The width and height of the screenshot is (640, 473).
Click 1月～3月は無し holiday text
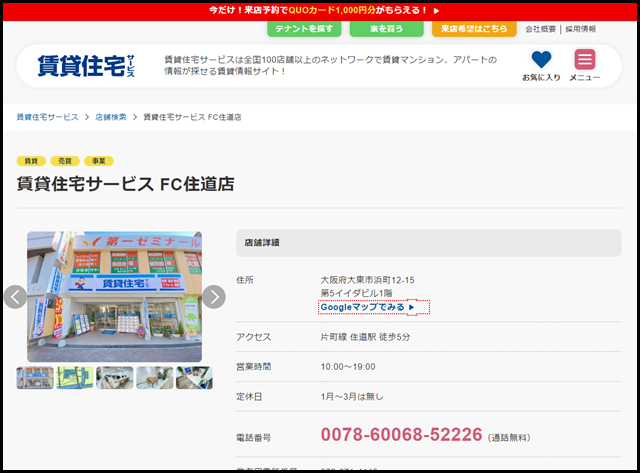352,396
